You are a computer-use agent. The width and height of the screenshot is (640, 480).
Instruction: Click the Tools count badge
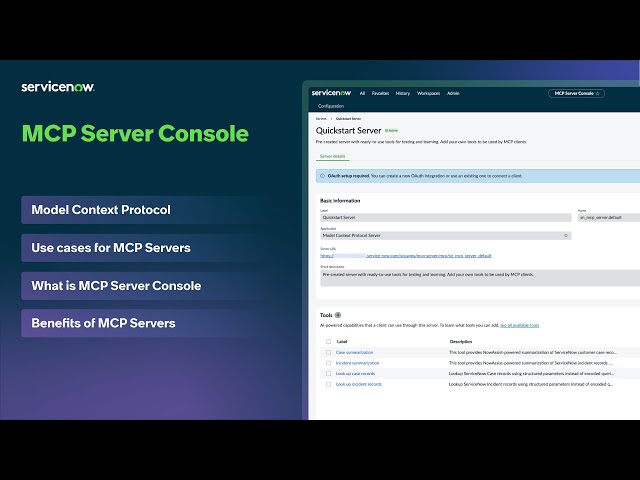(338, 315)
